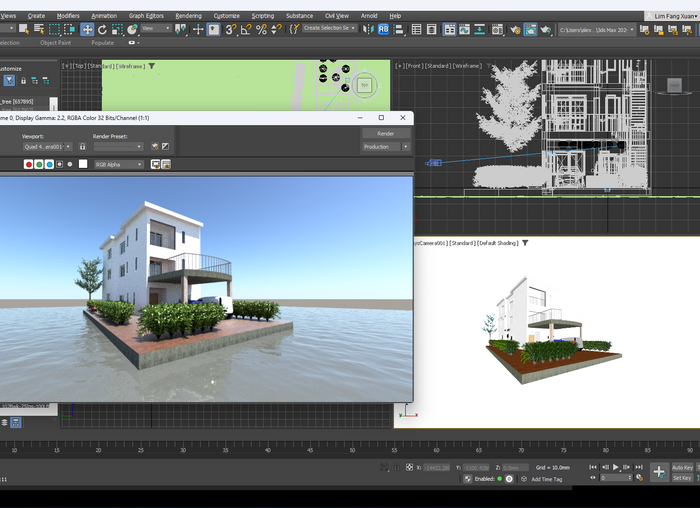Open Render Setup teapot icon
The width and height of the screenshot is (700, 508).
point(515,29)
